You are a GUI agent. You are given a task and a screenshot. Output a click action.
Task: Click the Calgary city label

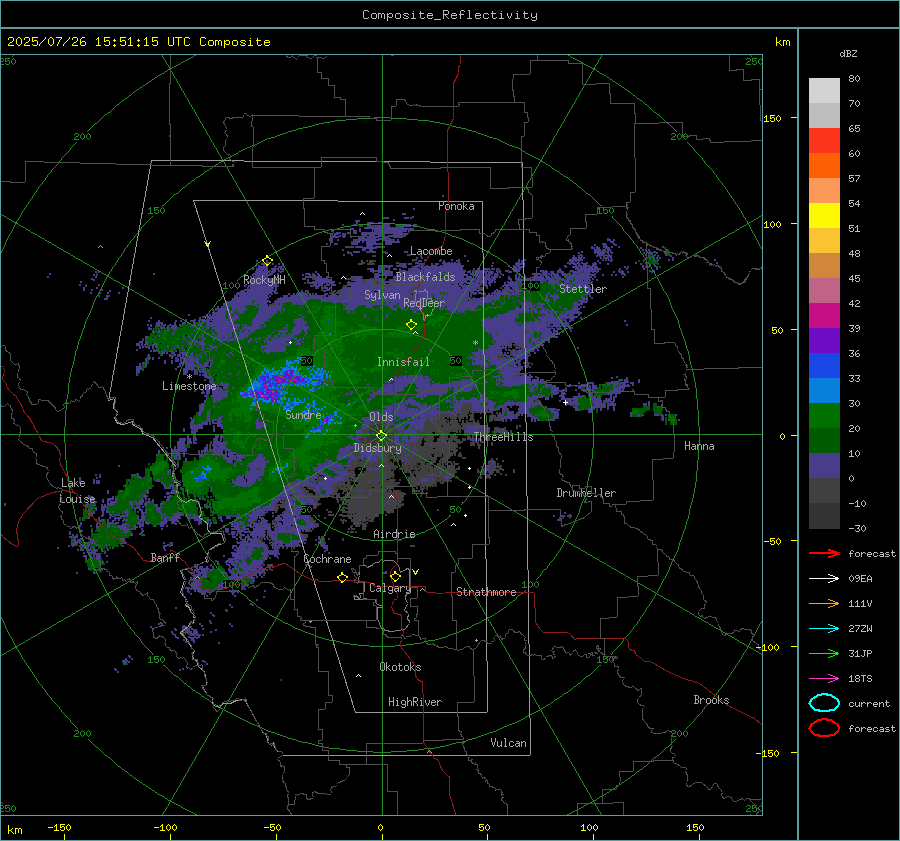(390, 588)
